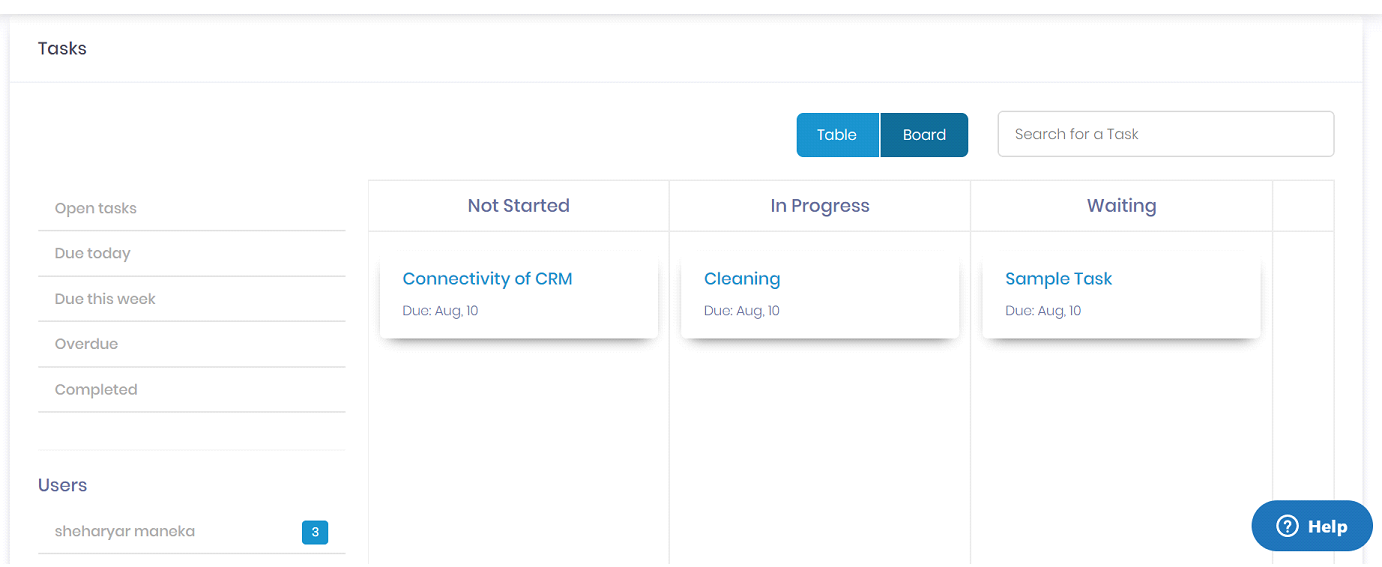Show Completed tasks
1382x567 pixels.
coord(192,390)
